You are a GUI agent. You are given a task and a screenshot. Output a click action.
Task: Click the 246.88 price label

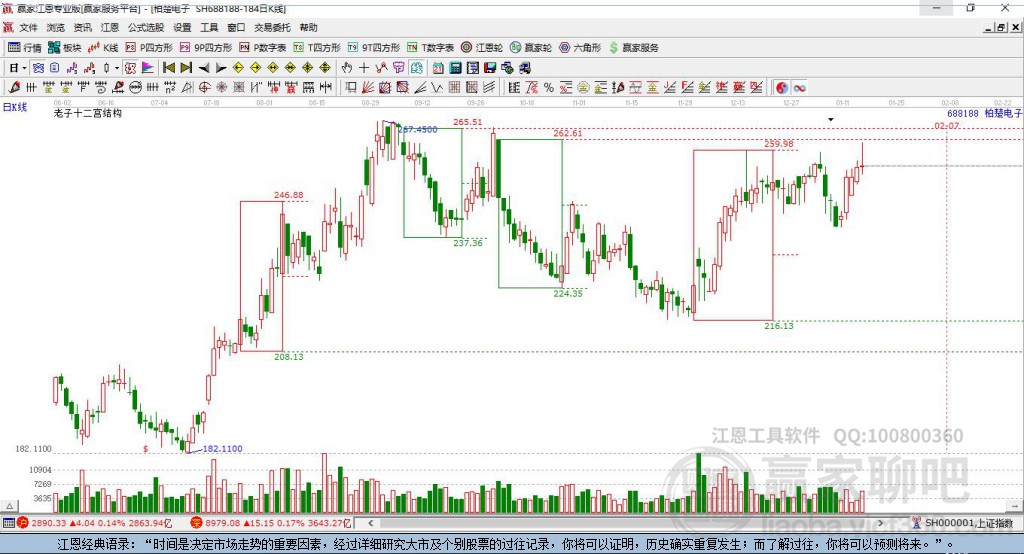coord(289,195)
